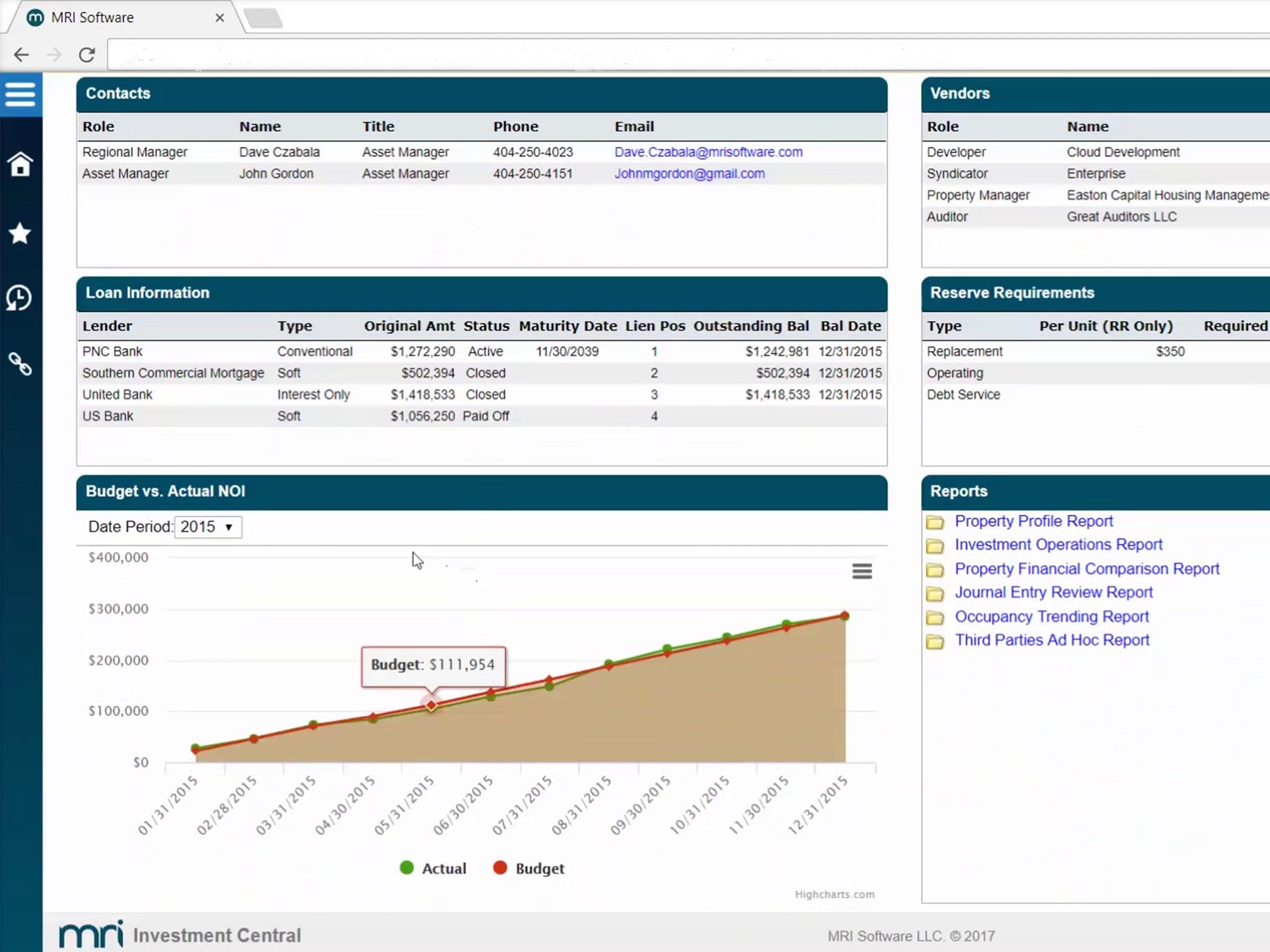
Task: Email Dave Czabala via his email link
Action: tap(709, 152)
